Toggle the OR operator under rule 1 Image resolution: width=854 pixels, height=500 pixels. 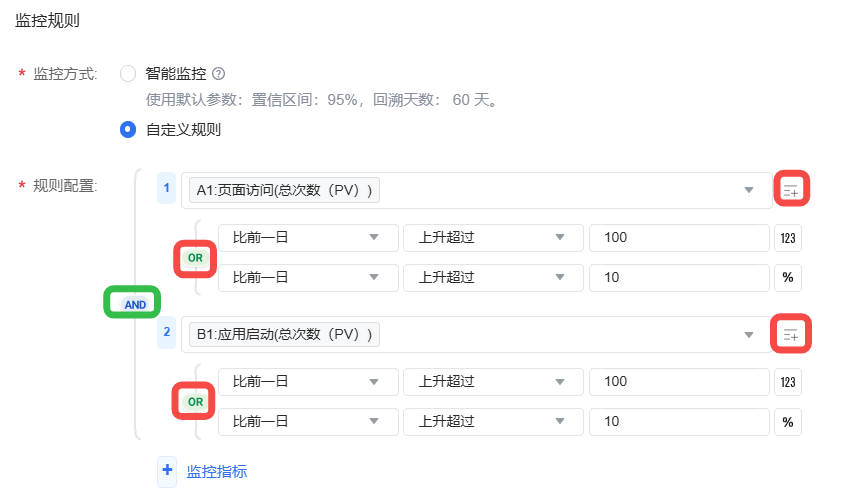click(x=196, y=258)
